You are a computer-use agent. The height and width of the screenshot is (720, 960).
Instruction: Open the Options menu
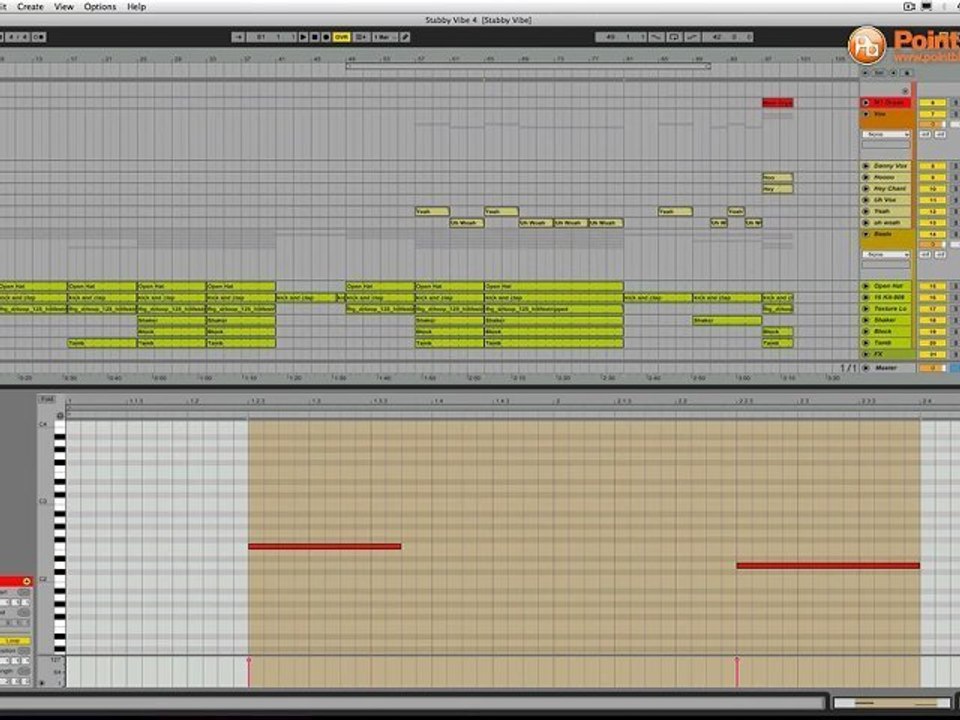(100, 7)
